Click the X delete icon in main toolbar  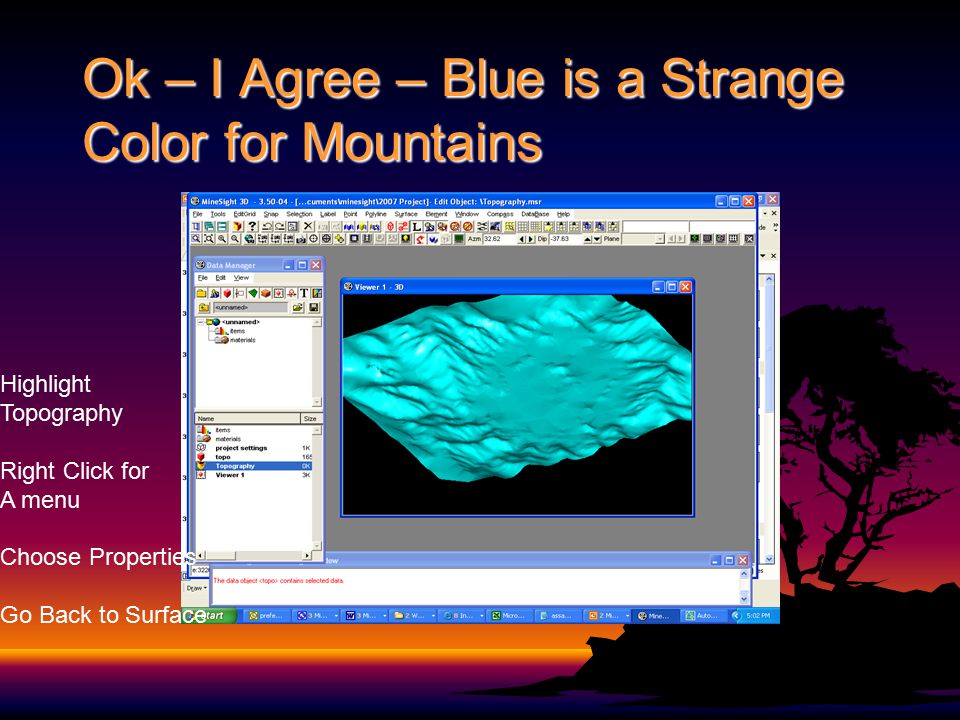click(x=308, y=227)
